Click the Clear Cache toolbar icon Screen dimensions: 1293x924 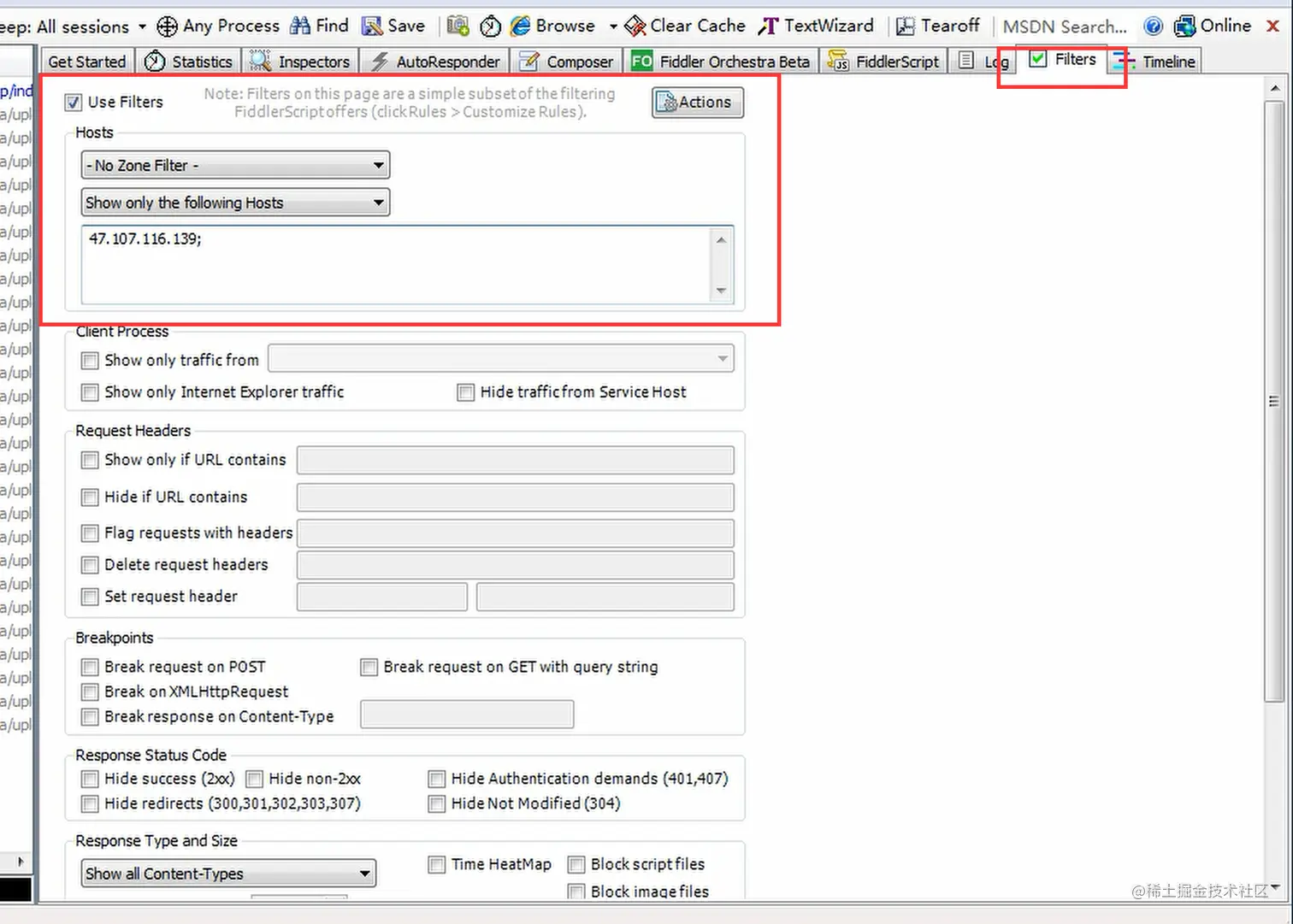(x=635, y=26)
